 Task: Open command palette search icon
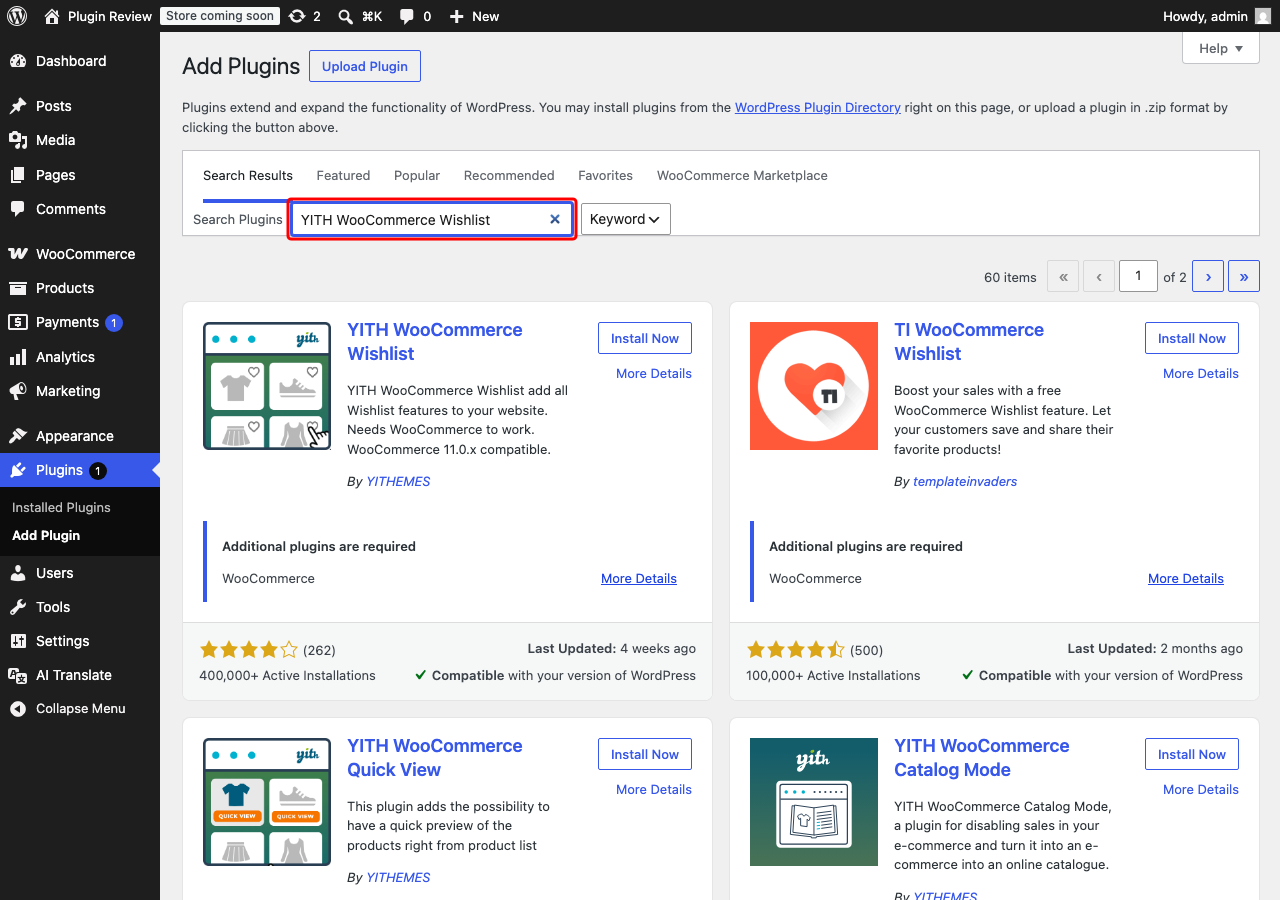(x=345, y=16)
